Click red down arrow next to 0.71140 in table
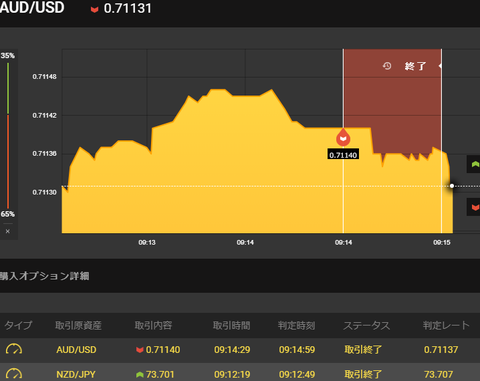The image size is (480, 381). pyautogui.click(x=140, y=350)
